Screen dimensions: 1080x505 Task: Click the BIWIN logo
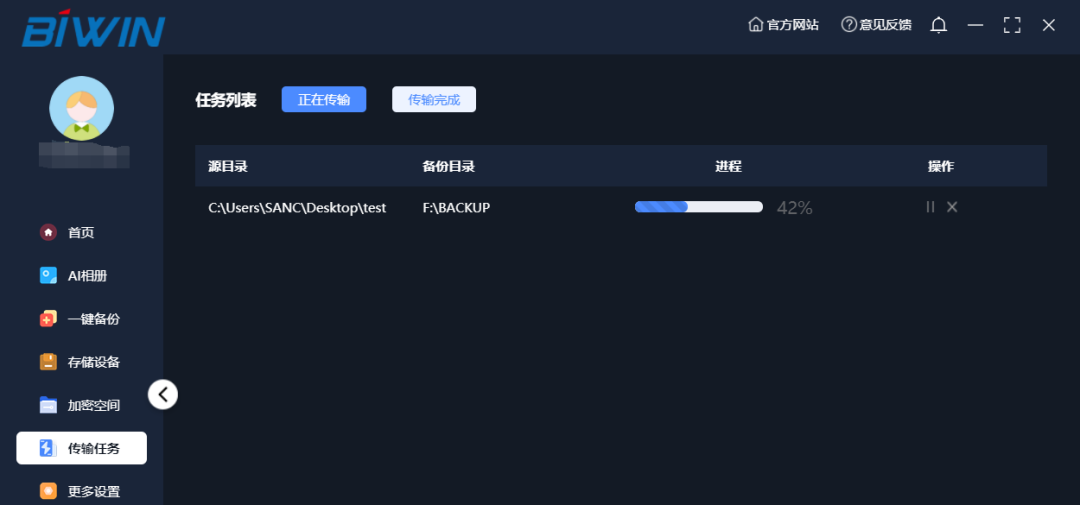click(x=93, y=28)
